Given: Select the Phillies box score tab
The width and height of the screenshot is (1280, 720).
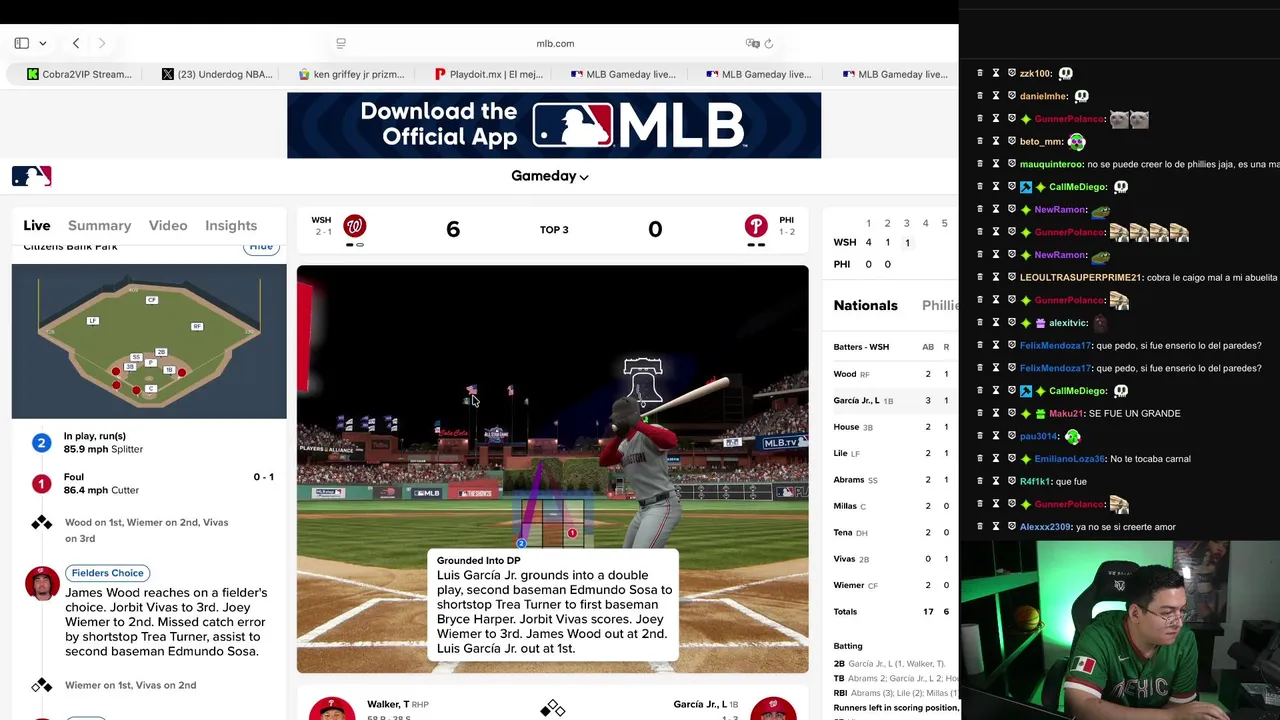Looking at the screenshot, I should [940, 305].
